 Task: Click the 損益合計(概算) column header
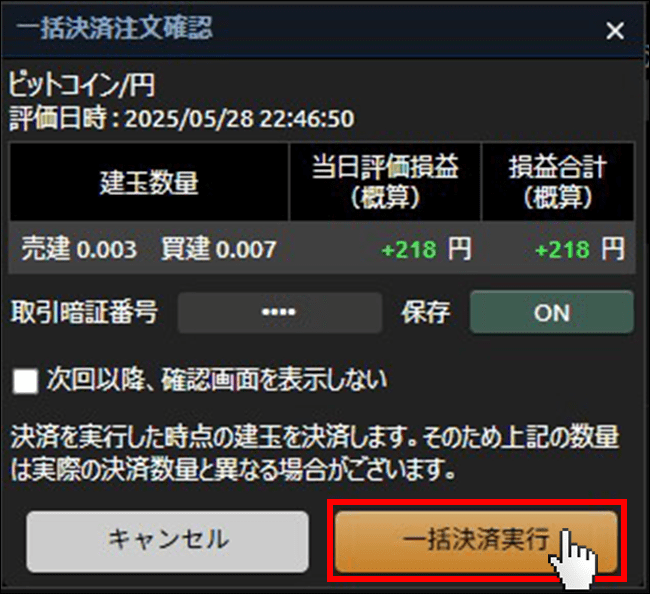pos(558,182)
